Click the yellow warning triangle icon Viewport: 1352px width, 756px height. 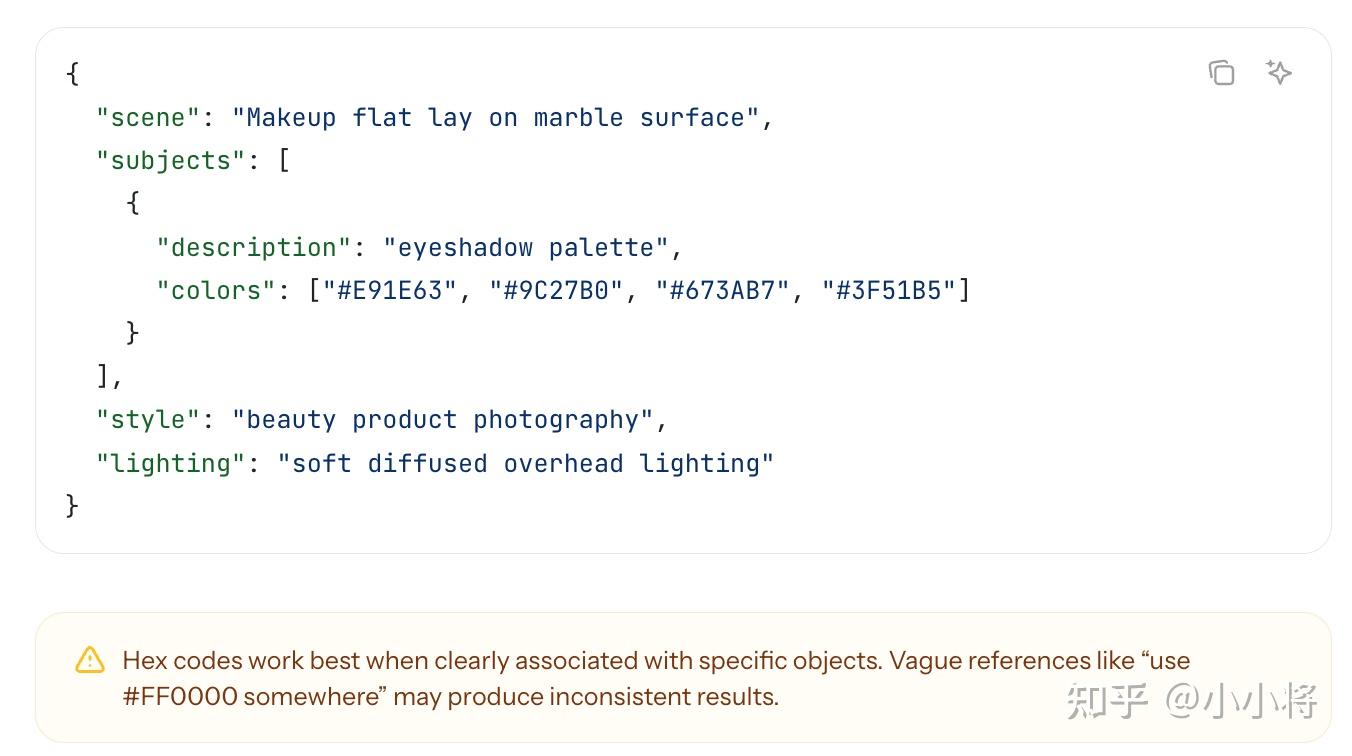coord(90,660)
